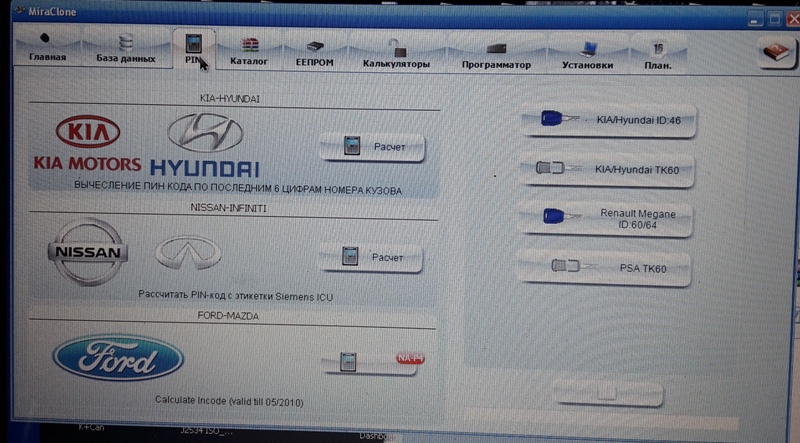
Task: Switch to the База данных tab
Action: [x=126, y=48]
